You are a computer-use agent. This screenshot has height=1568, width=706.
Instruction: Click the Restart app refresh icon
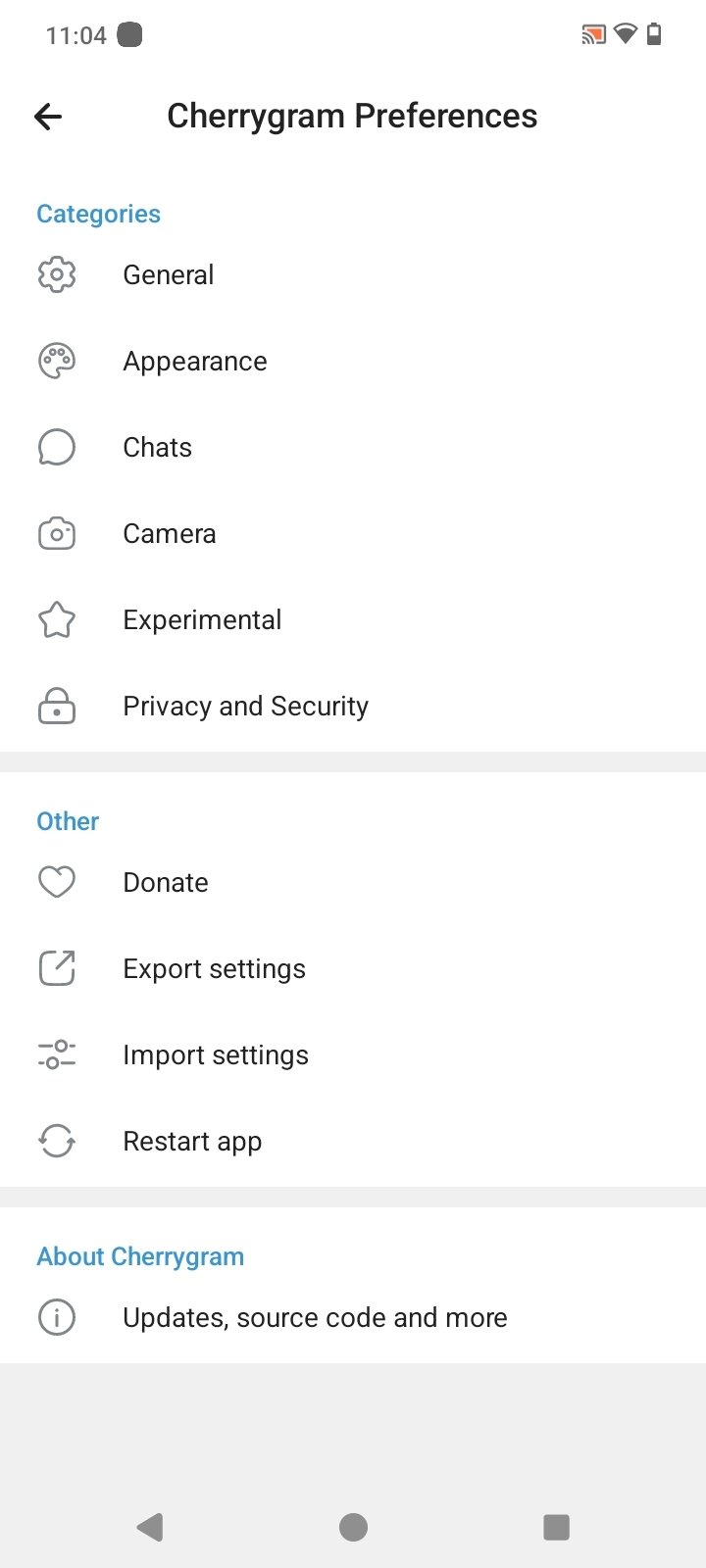[x=57, y=1141]
